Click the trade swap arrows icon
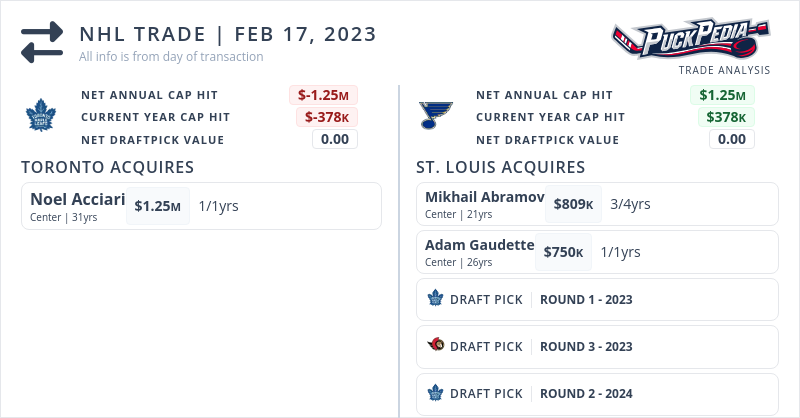 tap(42, 42)
